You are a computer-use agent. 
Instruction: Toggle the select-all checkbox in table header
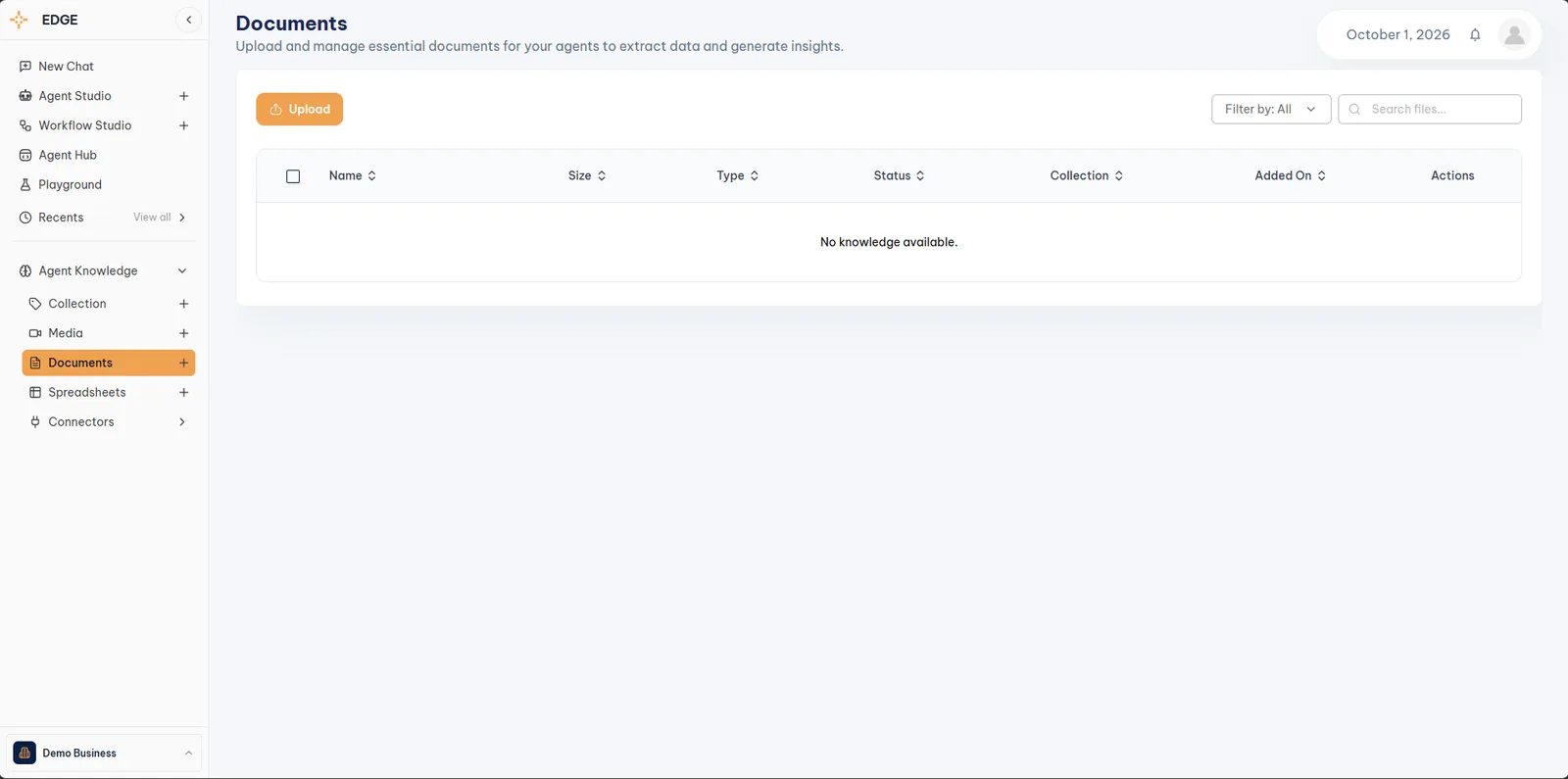point(293,176)
